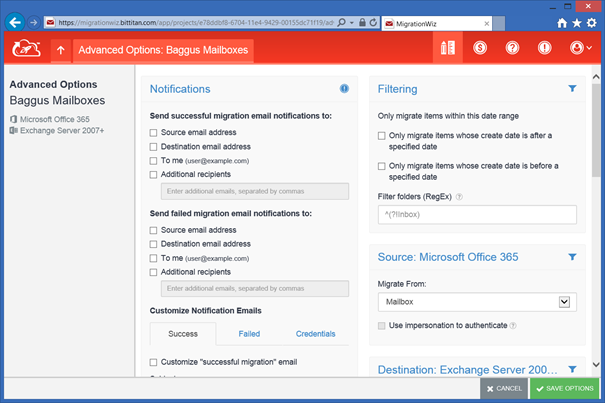Screen dimensions: 605x403
Task: Enable Source email address for successful notifications
Action: point(153,132)
